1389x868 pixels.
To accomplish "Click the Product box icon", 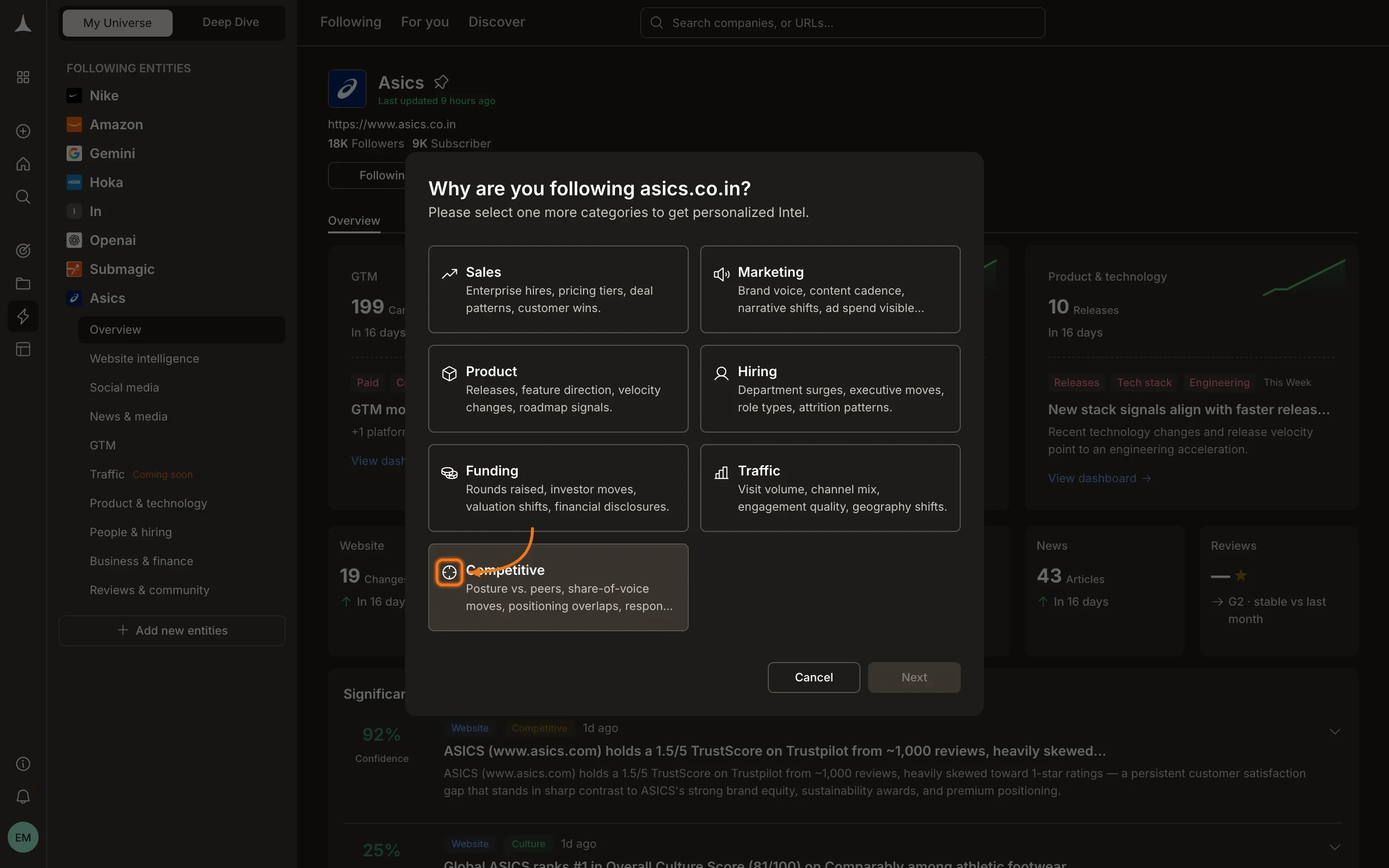I will [x=449, y=373].
